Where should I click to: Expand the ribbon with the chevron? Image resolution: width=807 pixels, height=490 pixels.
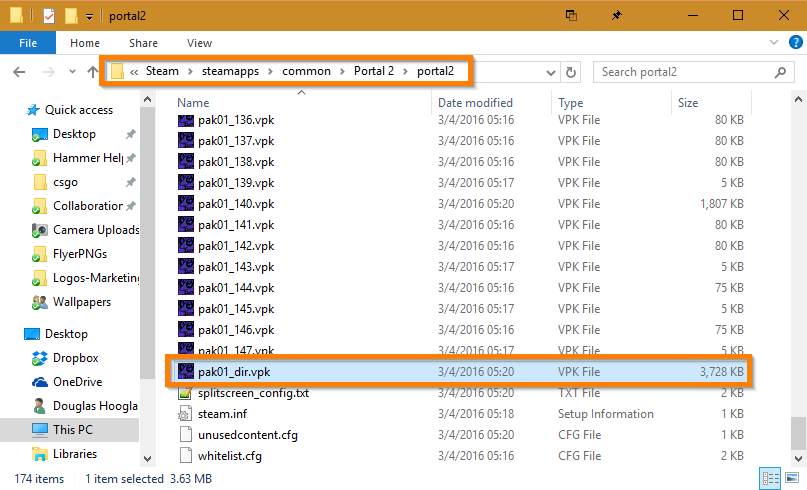tap(773, 42)
